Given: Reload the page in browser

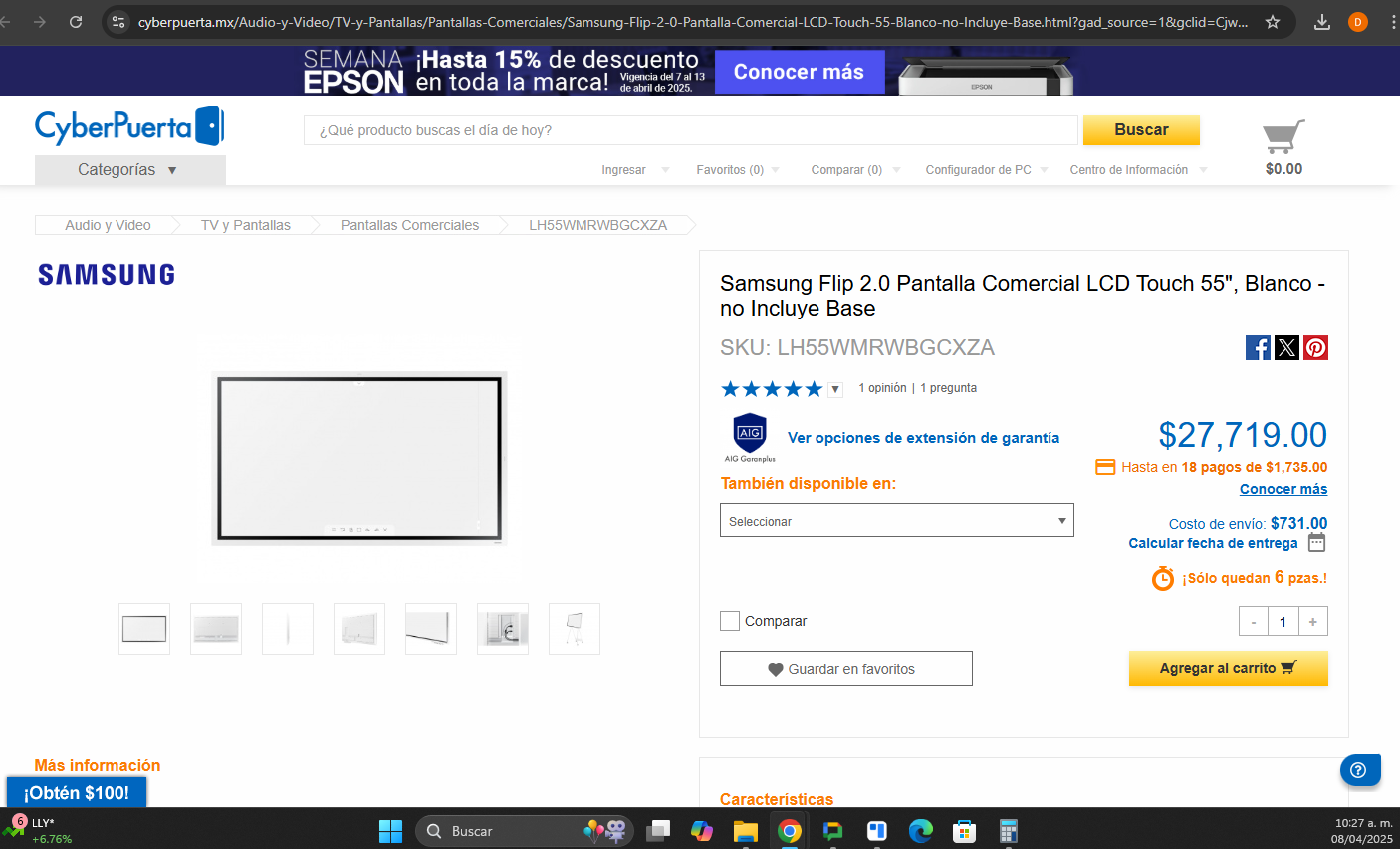Looking at the screenshot, I should [x=76, y=22].
